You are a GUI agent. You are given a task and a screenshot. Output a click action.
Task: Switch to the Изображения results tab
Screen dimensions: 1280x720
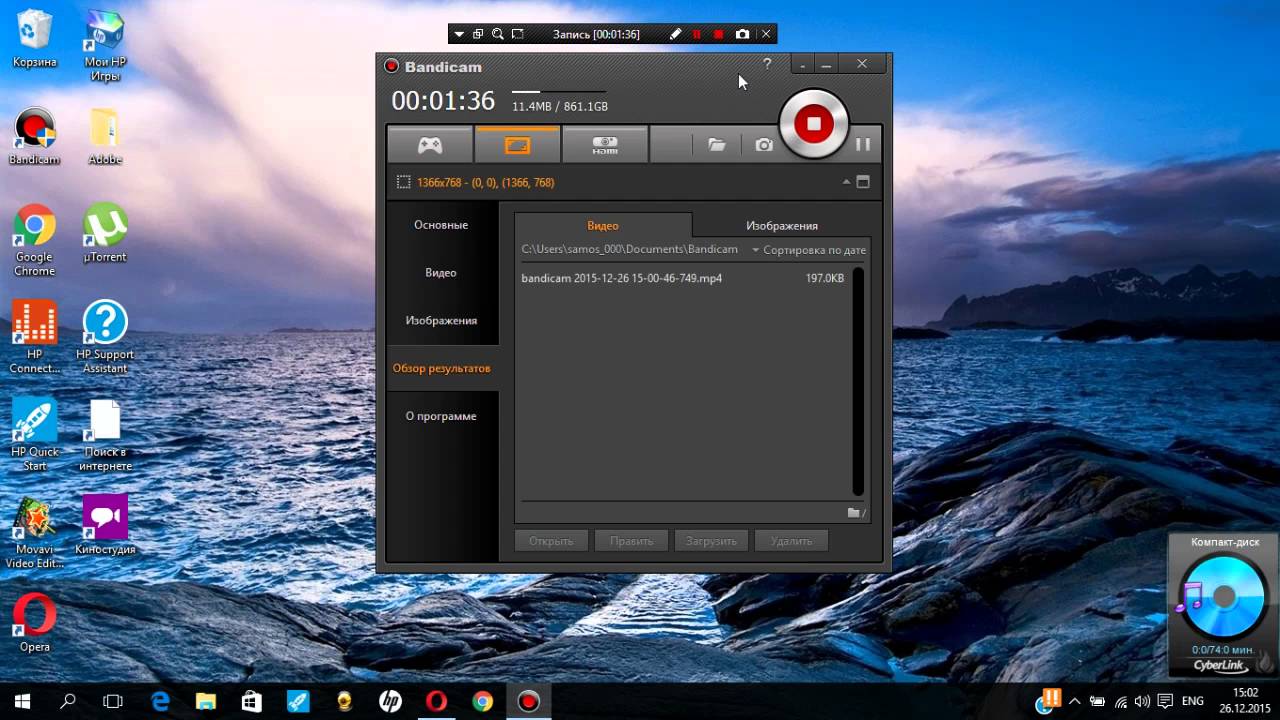[x=782, y=225]
